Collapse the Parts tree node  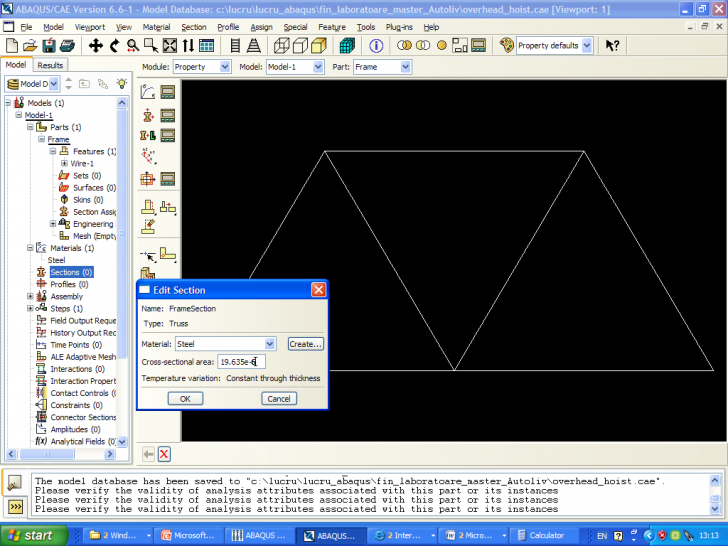pos(30,128)
